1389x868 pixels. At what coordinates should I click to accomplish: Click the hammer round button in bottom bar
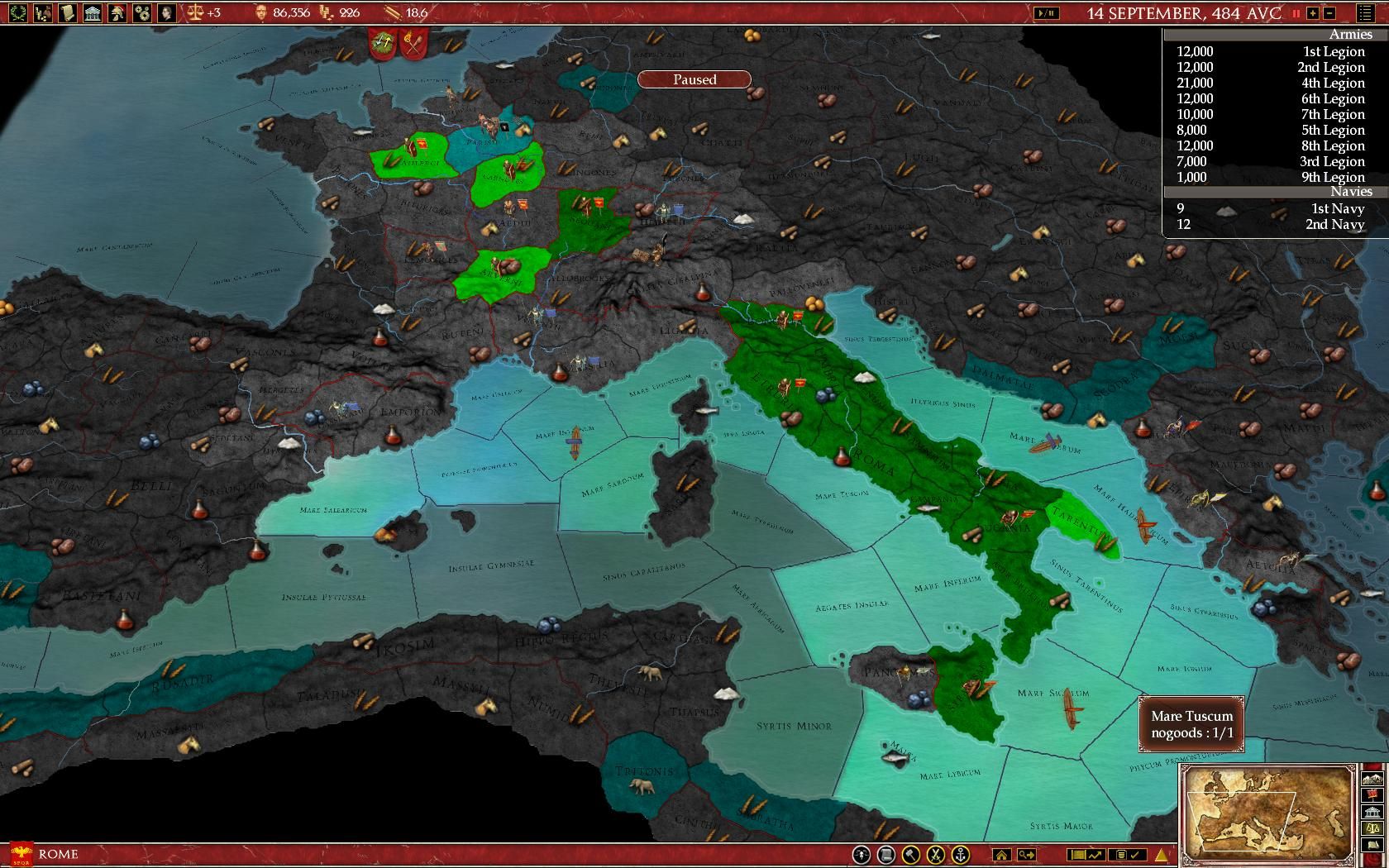910,855
